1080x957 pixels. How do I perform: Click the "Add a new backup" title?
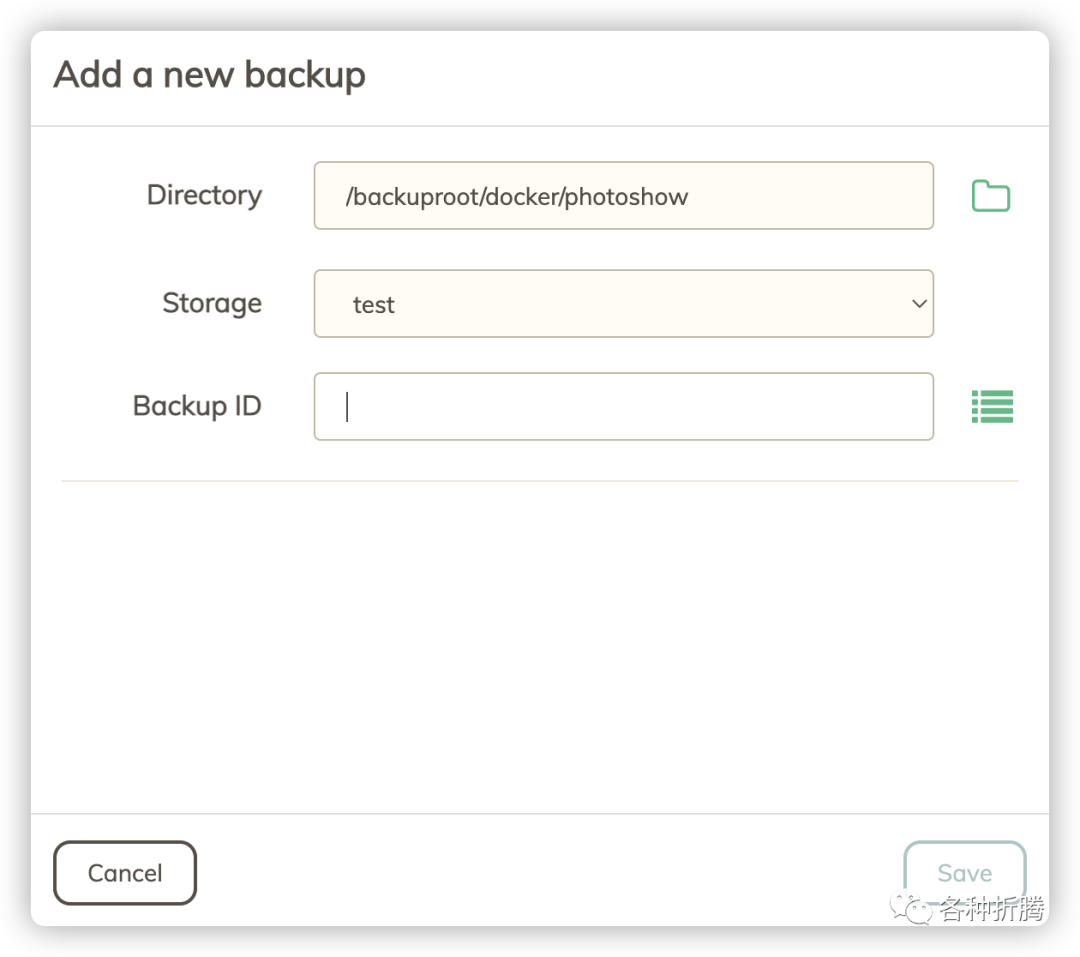[210, 75]
